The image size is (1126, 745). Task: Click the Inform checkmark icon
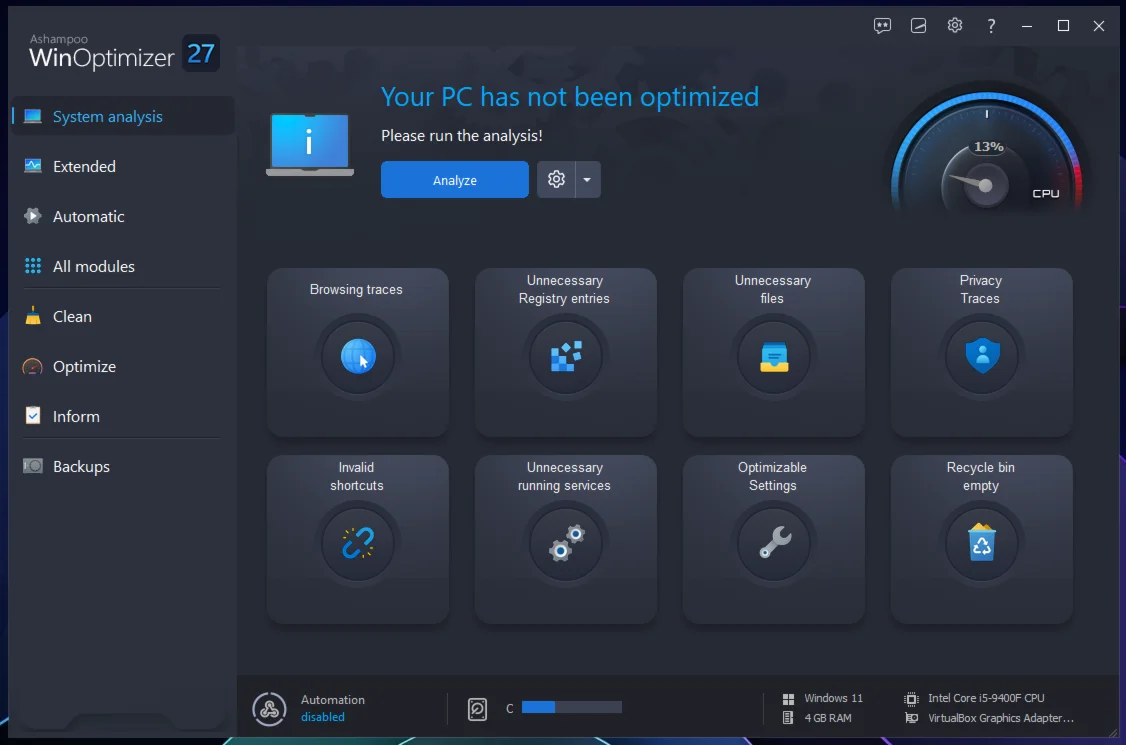pos(32,416)
